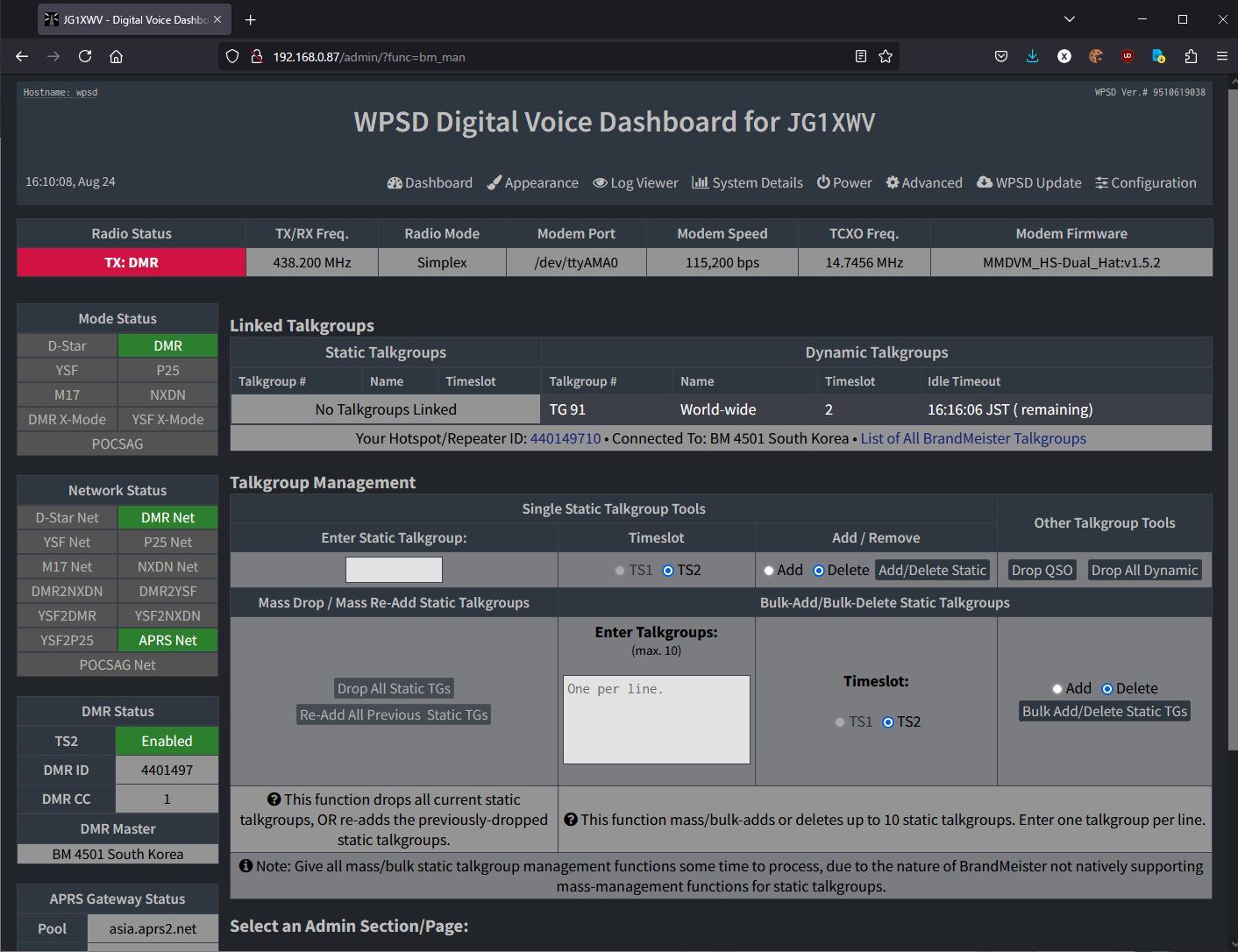Select TS1 in single static timeslot
Image resolution: width=1238 pixels, height=952 pixels.
click(620, 571)
